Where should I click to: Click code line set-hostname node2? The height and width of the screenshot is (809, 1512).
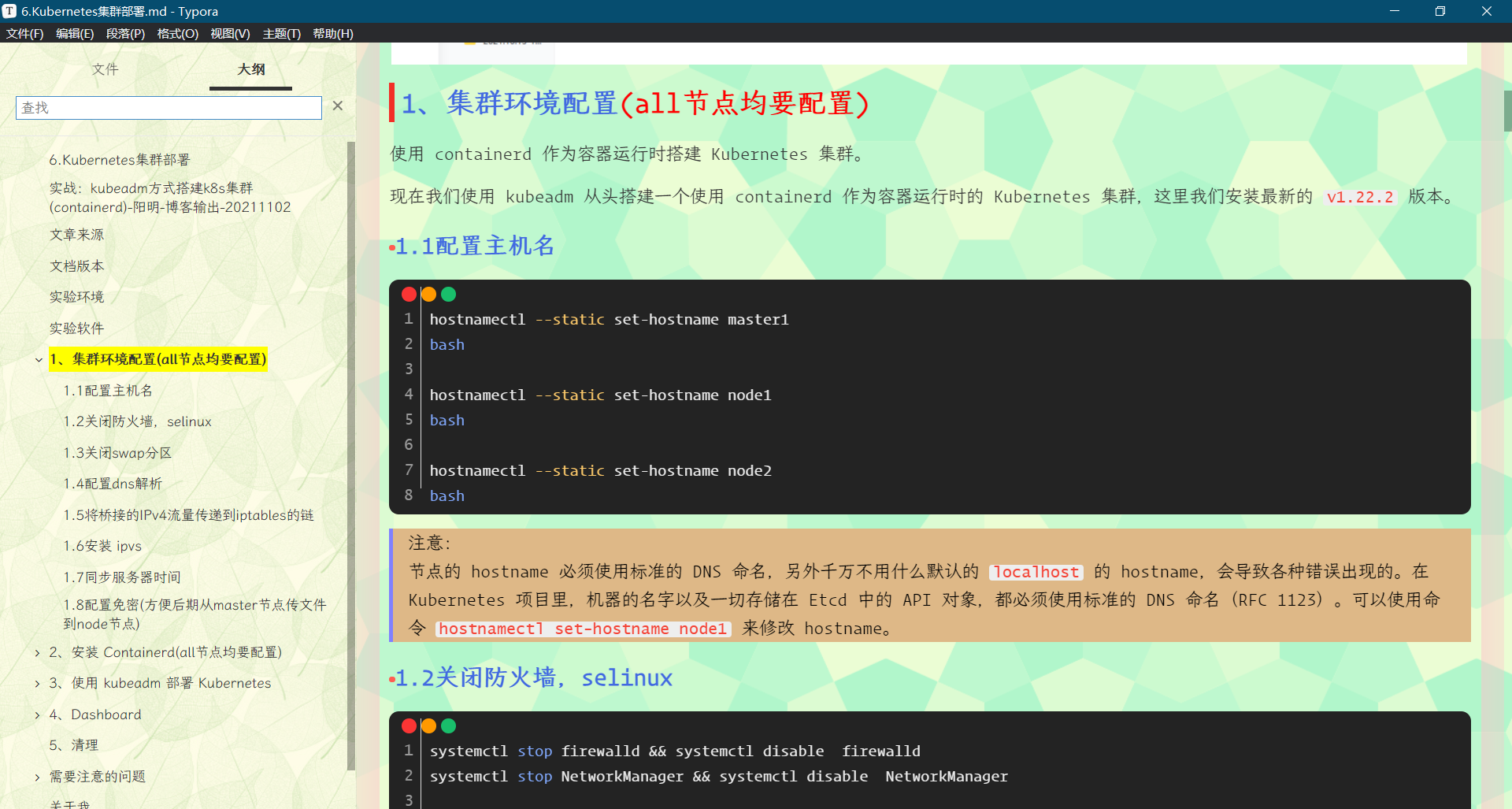tap(600, 471)
